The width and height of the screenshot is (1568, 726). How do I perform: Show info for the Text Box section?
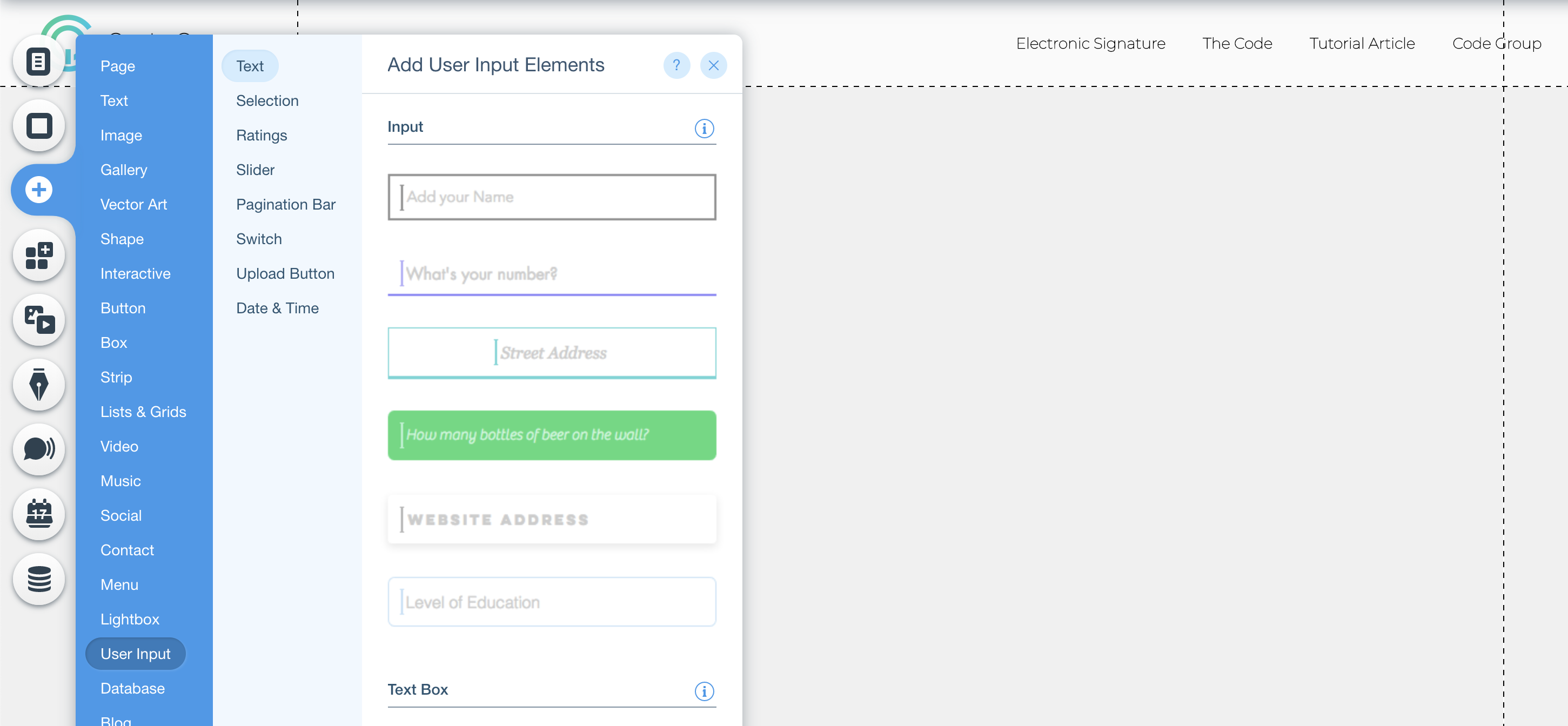tap(704, 691)
